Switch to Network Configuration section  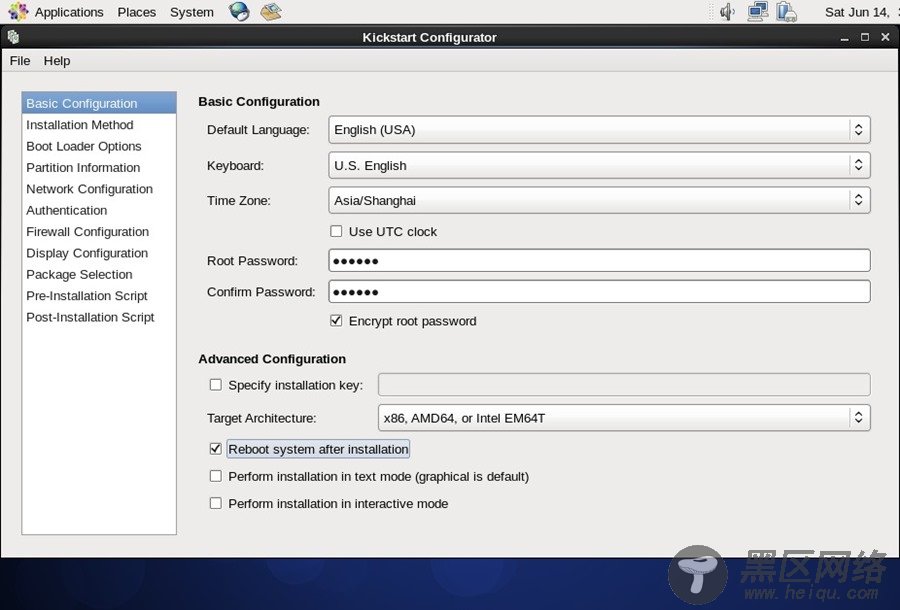click(x=99, y=189)
